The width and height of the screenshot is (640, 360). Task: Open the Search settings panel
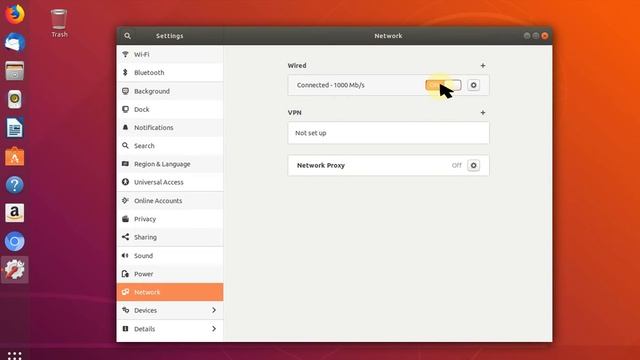[170, 146]
